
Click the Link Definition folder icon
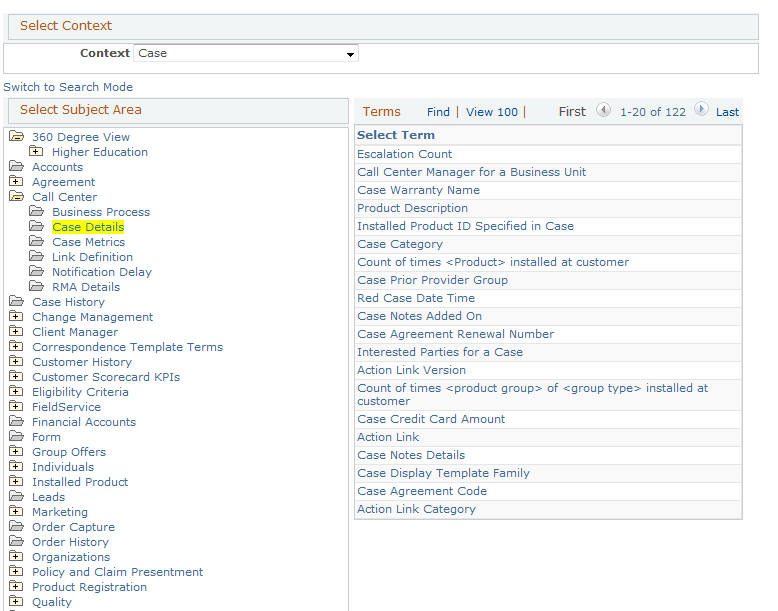(x=36, y=256)
